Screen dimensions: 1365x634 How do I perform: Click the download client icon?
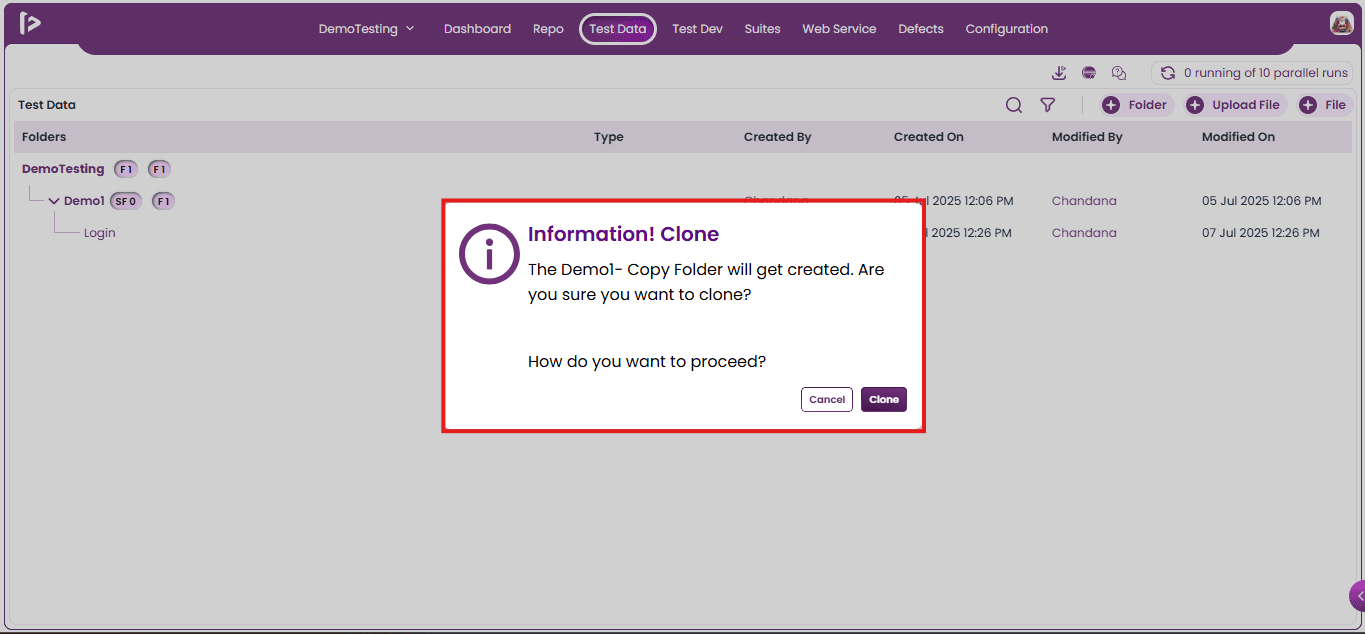[1060, 73]
